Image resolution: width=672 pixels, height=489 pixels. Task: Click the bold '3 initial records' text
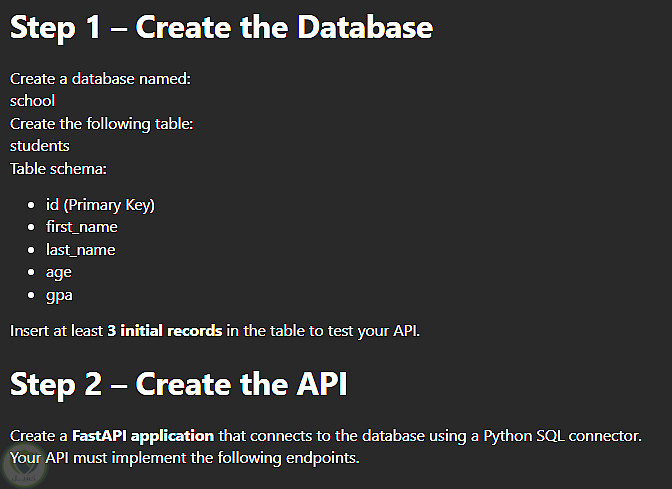(164, 330)
